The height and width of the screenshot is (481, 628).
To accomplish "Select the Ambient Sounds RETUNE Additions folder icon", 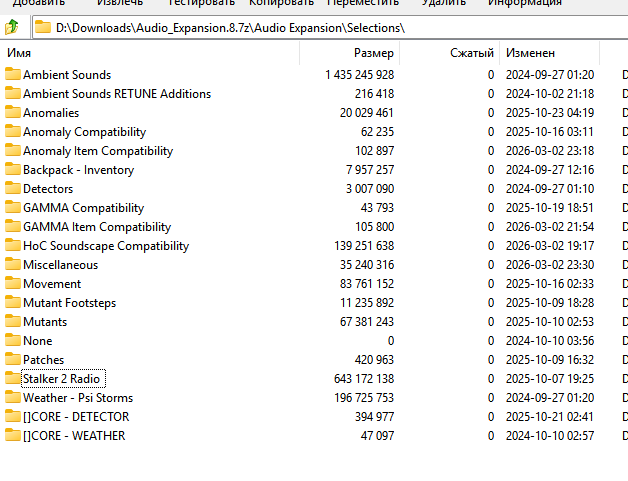I will click(13, 93).
